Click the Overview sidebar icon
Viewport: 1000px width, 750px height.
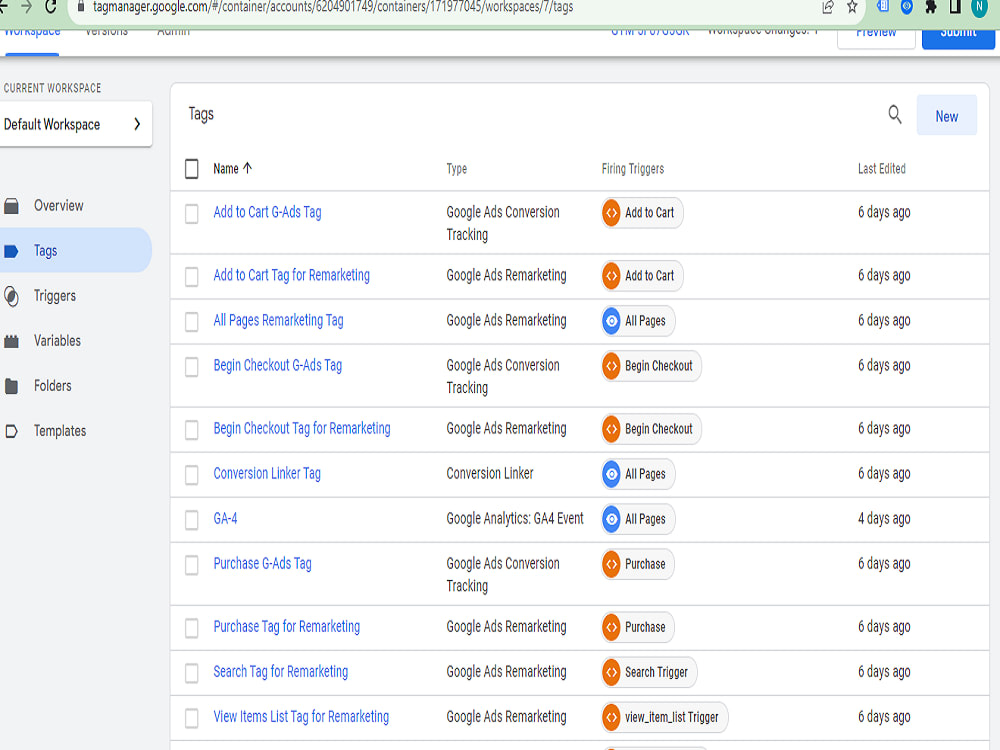pyautogui.click(x=11, y=206)
